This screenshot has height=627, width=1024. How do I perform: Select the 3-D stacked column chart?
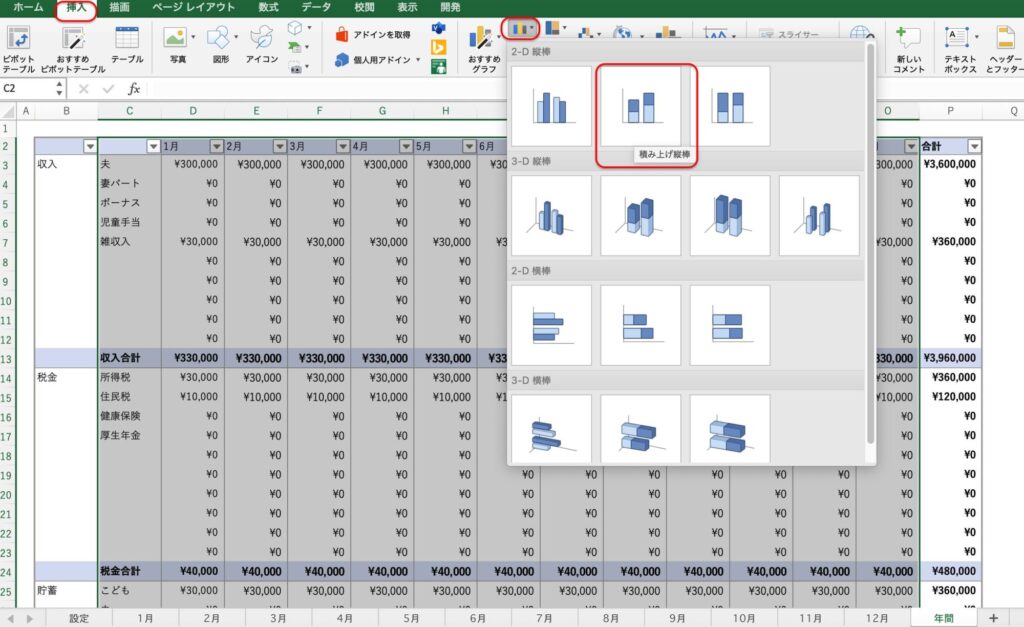640,215
